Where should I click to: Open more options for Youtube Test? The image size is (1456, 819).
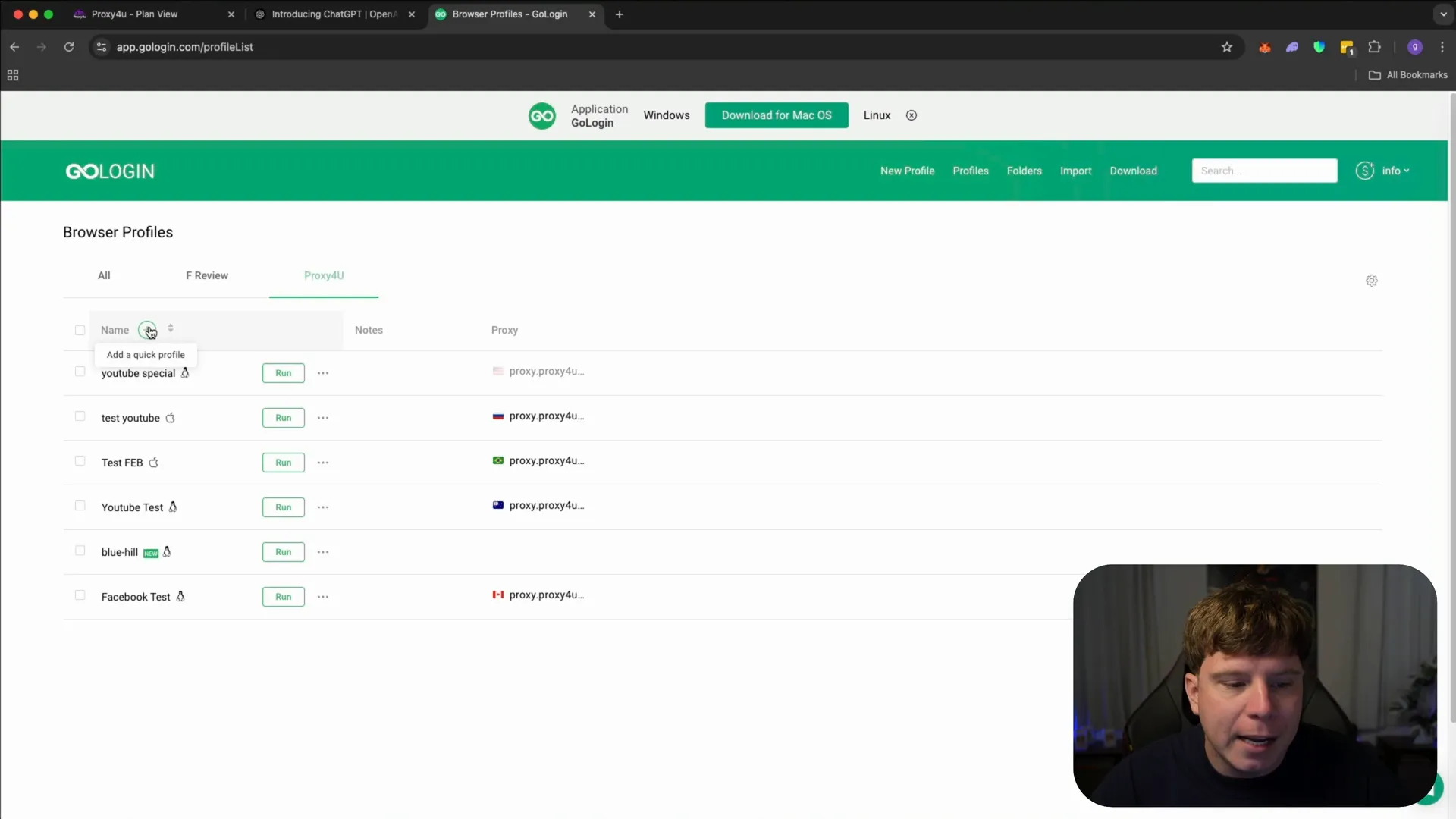(323, 507)
